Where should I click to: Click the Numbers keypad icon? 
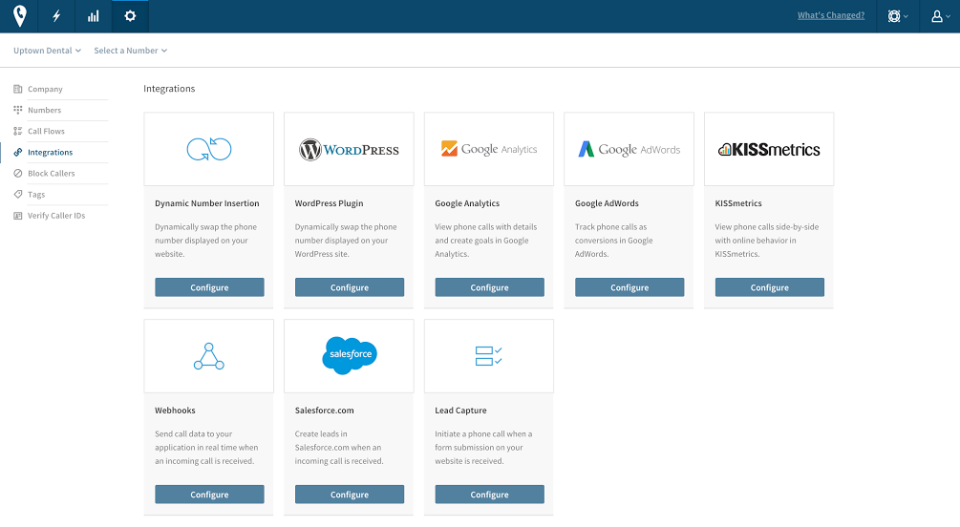coord(18,110)
